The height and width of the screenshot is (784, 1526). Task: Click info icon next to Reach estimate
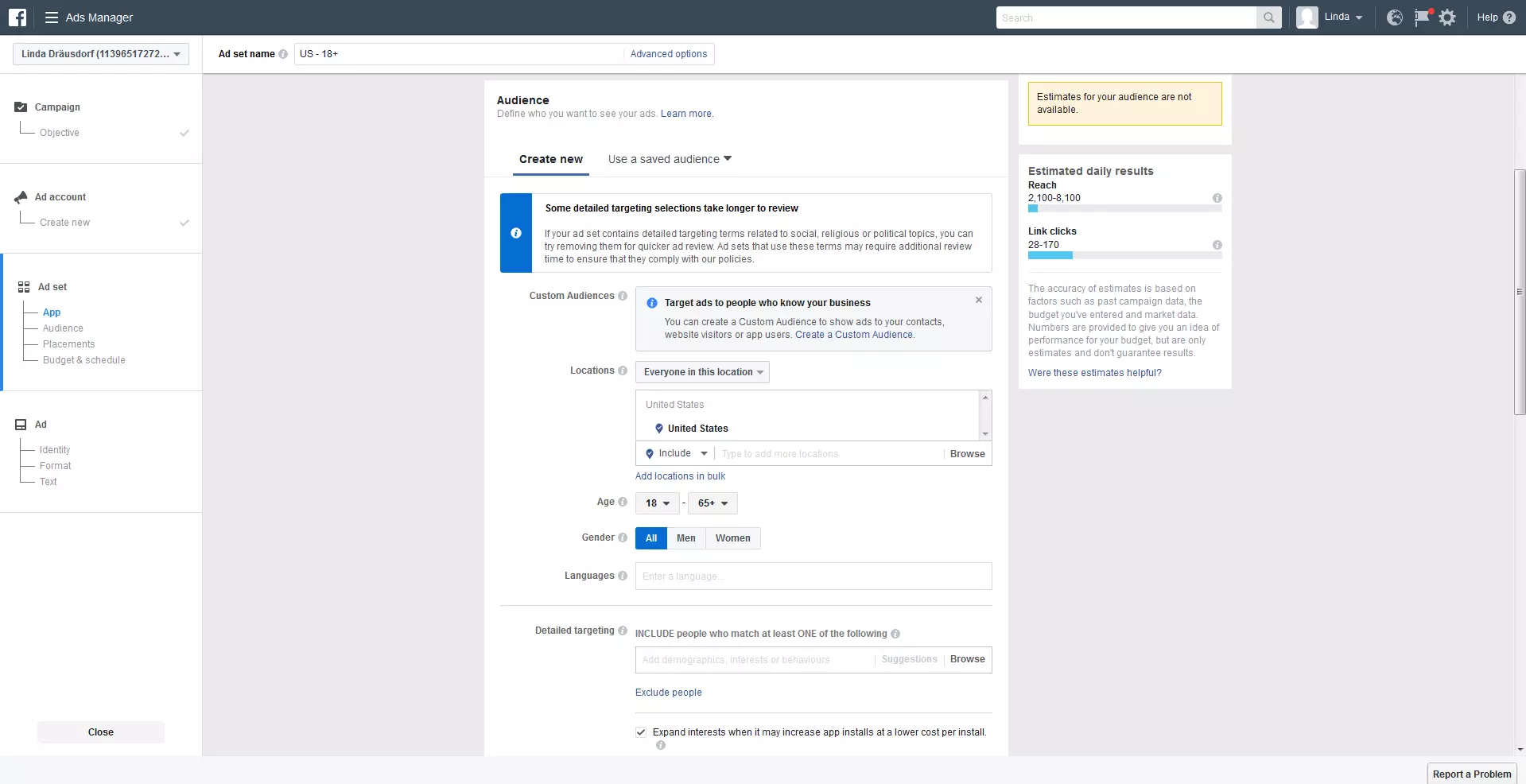[x=1217, y=198]
